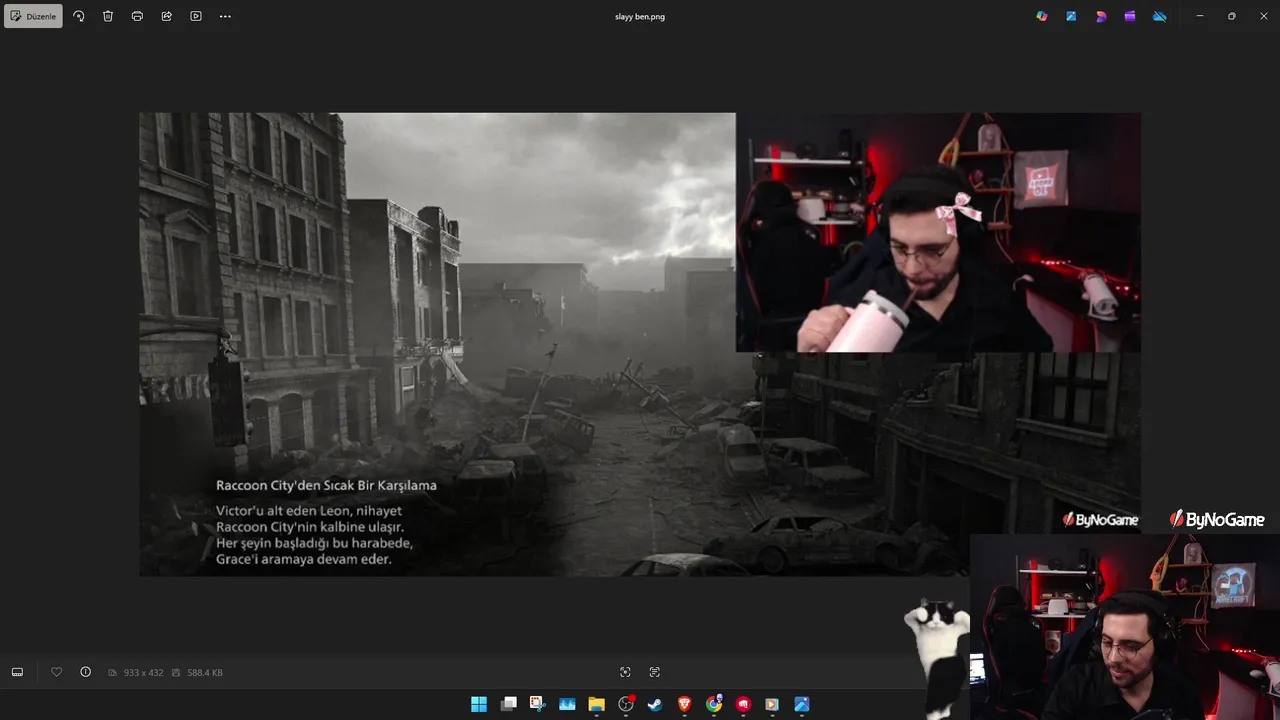1280x720 pixels.
Task: Show file info with the info icon
Action: point(86,672)
